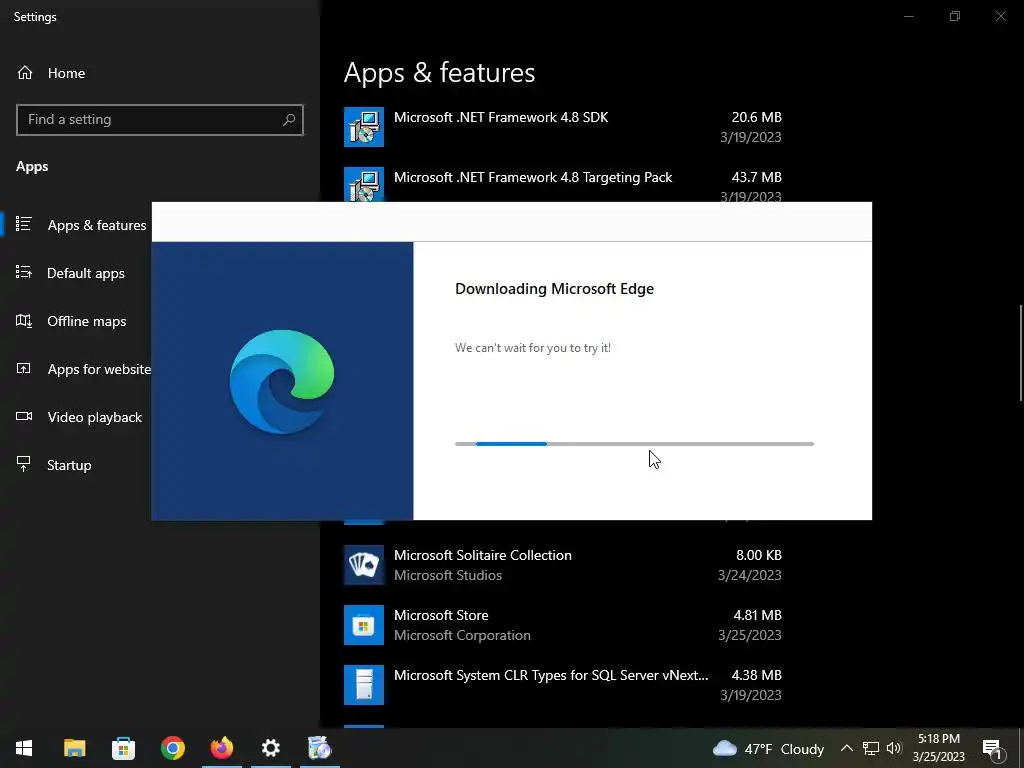Click the Startup monitor icon
The image size is (1024, 768).
tap(24, 464)
